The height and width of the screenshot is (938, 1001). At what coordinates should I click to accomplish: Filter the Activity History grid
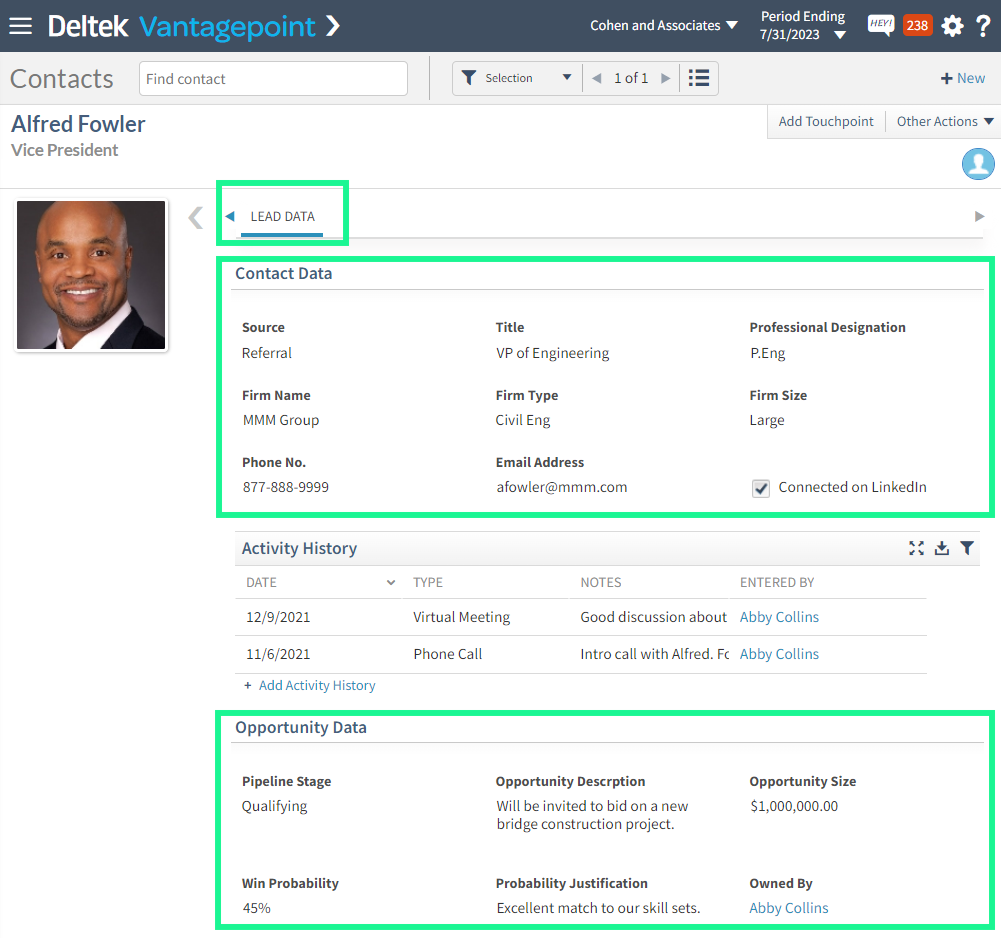[967, 548]
